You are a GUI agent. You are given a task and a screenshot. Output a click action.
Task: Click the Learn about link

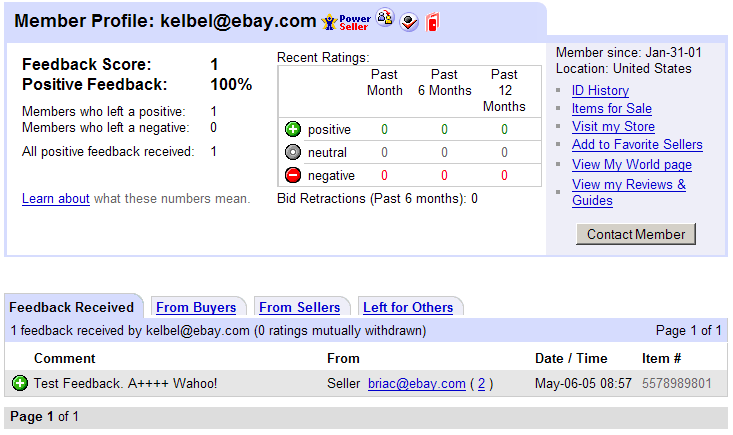click(56, 199)
